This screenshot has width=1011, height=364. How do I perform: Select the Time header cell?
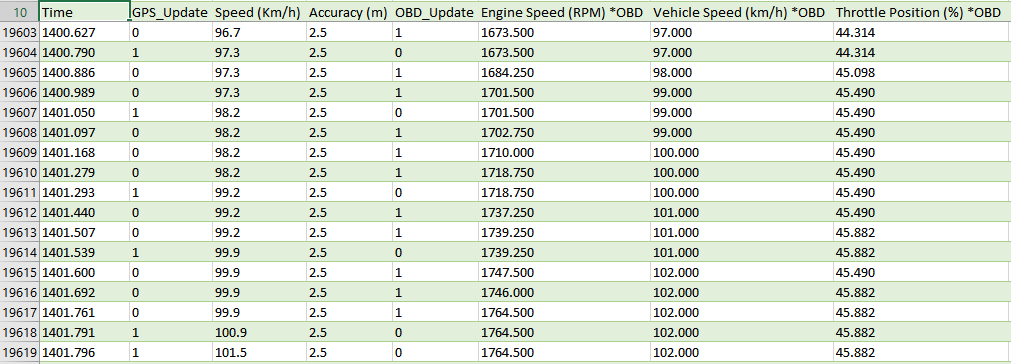84,12
